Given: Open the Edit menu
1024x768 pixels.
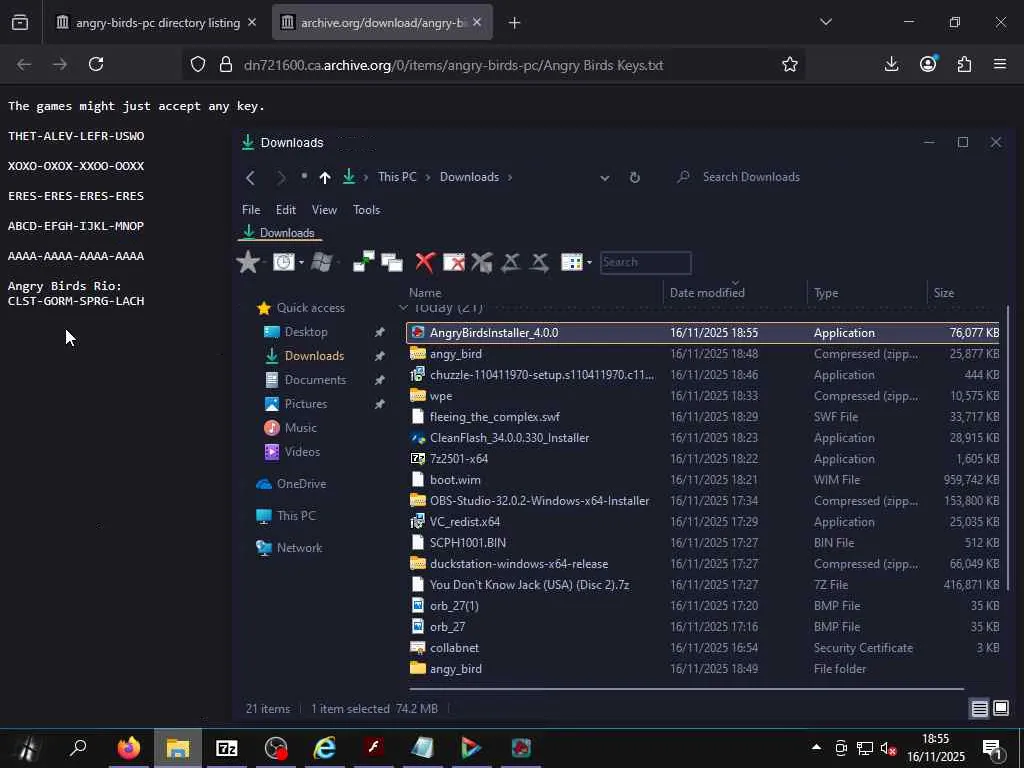Looking at the screenshot, I should pyautogui.click(x=285, y=210).
